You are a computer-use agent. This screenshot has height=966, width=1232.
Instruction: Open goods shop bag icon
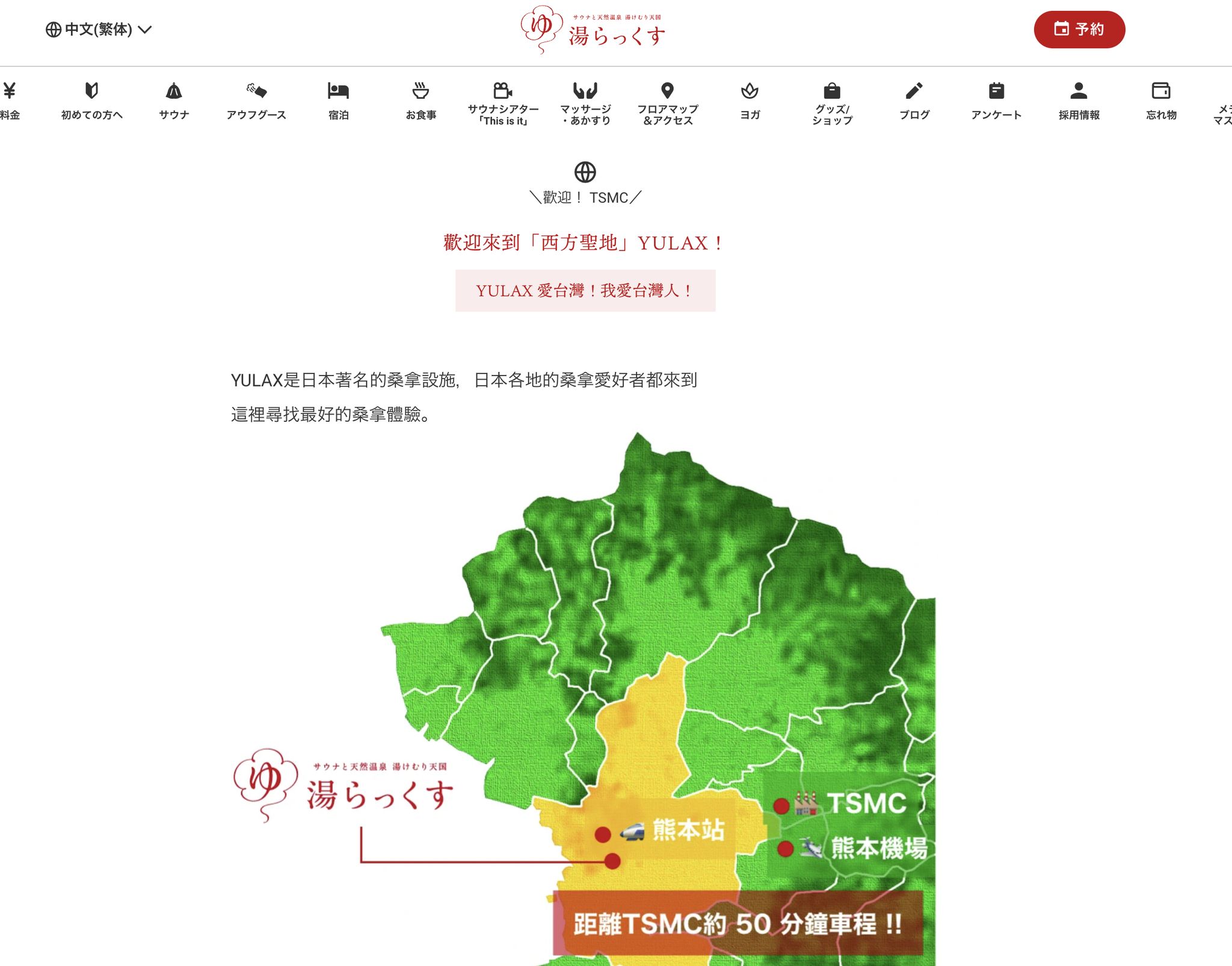click(x=832, y=91)
